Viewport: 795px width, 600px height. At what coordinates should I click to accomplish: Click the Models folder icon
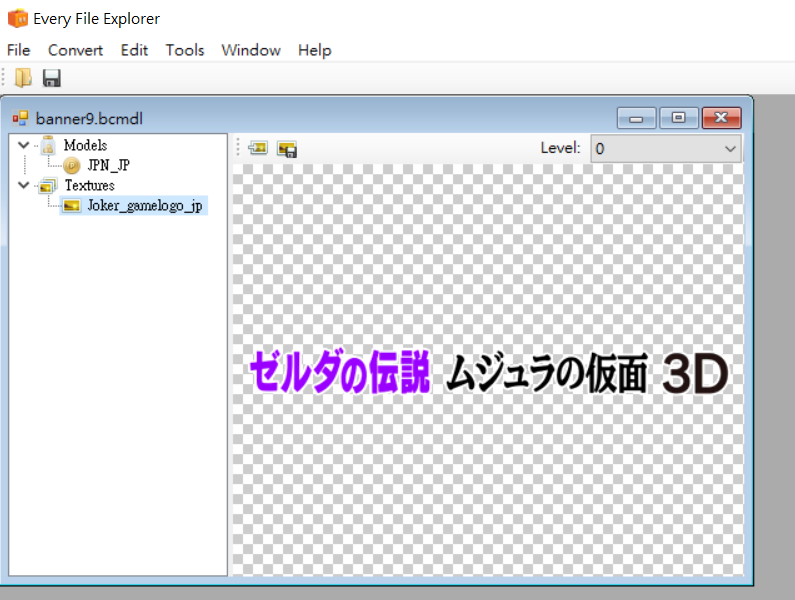tap(48, 145)
